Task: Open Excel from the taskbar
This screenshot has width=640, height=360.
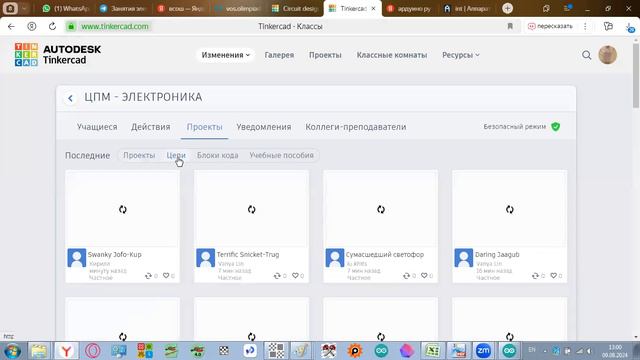Action: (433, 351)
